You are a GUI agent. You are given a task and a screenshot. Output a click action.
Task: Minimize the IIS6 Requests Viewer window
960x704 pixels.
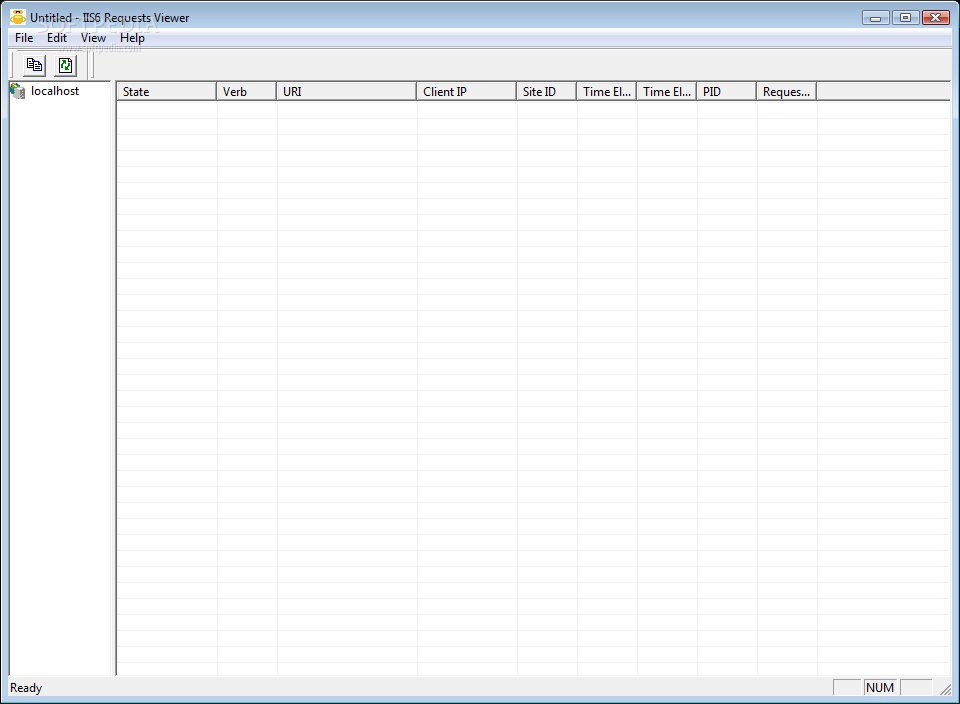[x=876, y=18]
